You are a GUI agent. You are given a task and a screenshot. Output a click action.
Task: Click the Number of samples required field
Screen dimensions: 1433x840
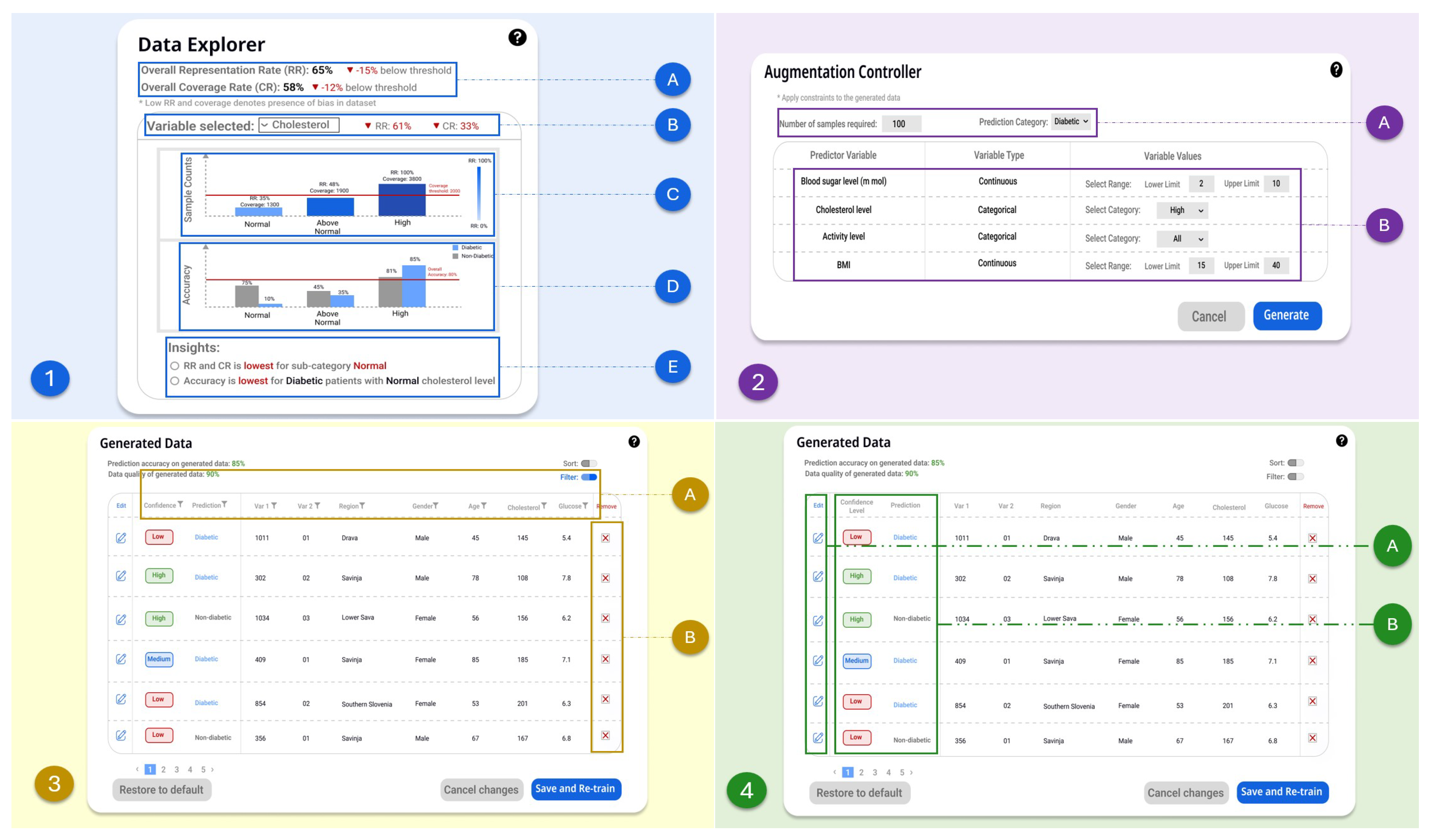901,124
